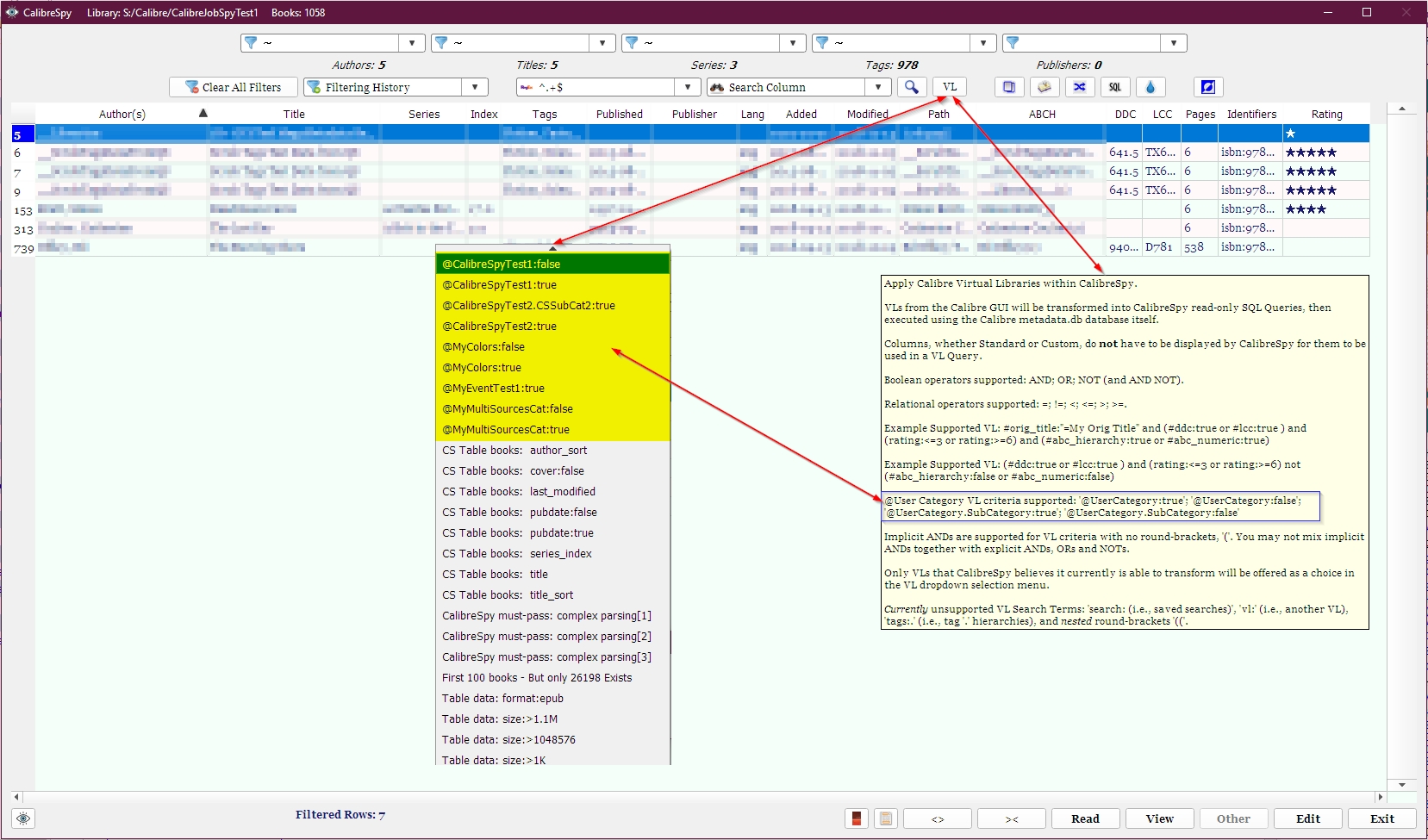The width and height of the screenshot is (1428, 840).
Task: Click the View button
Action: 1159,818
